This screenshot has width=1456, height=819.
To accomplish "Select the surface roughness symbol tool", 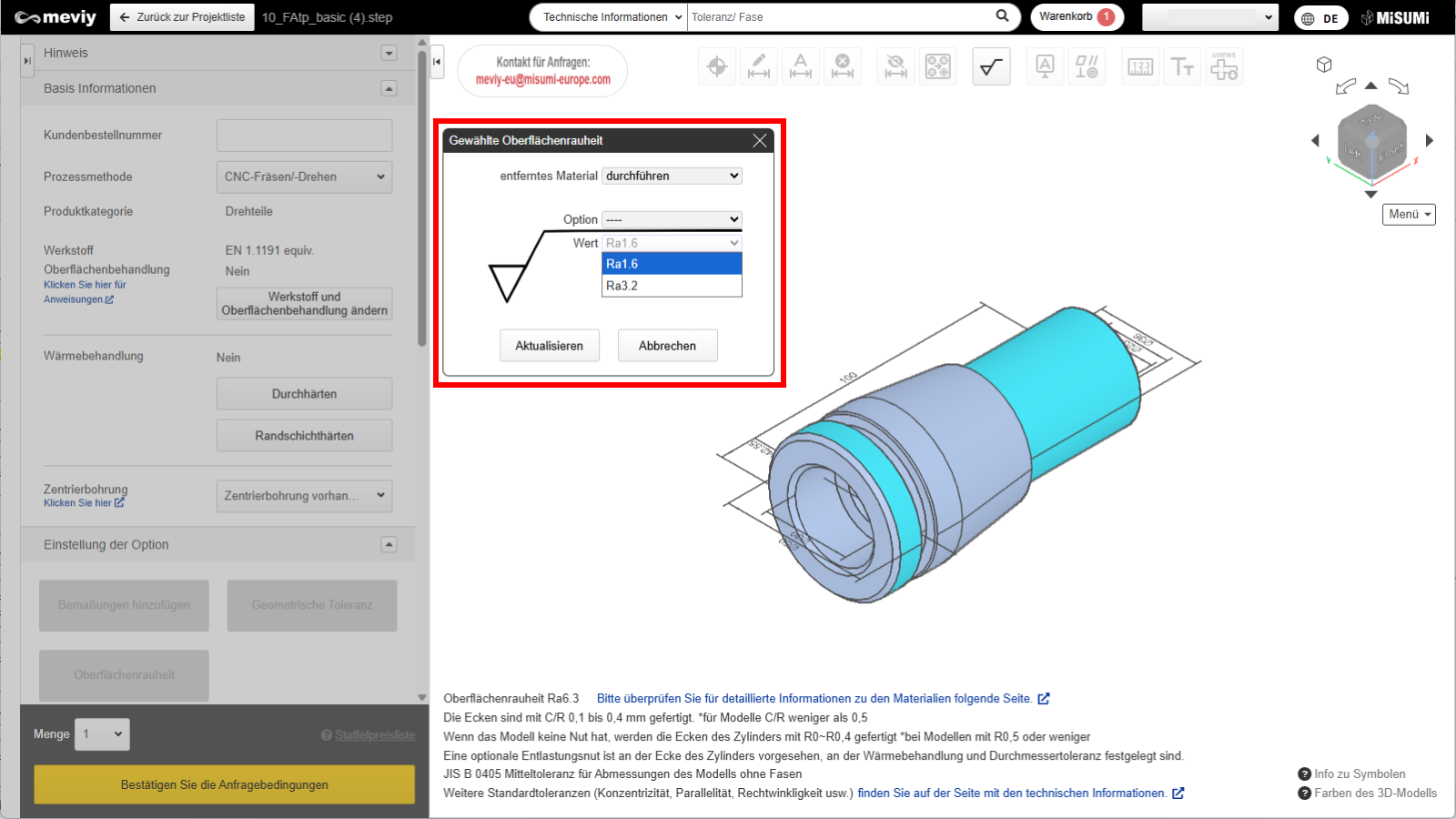I will 991,66.
